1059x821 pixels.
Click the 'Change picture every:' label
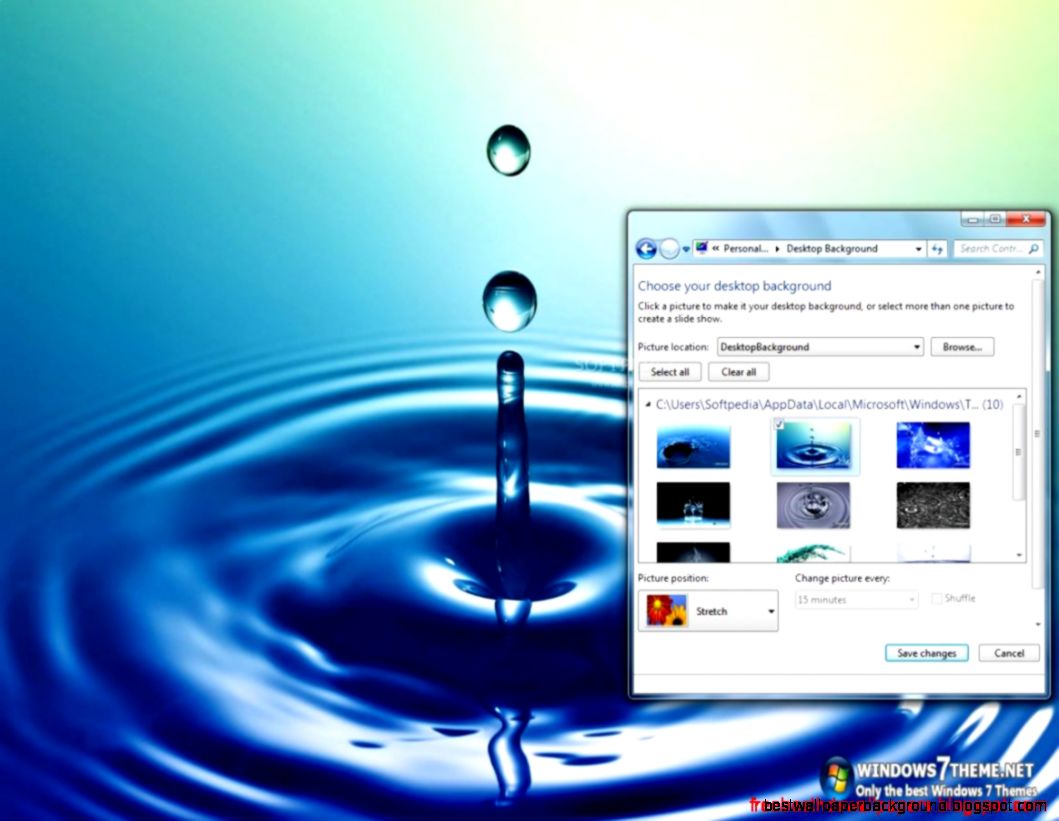pos(843,579)
